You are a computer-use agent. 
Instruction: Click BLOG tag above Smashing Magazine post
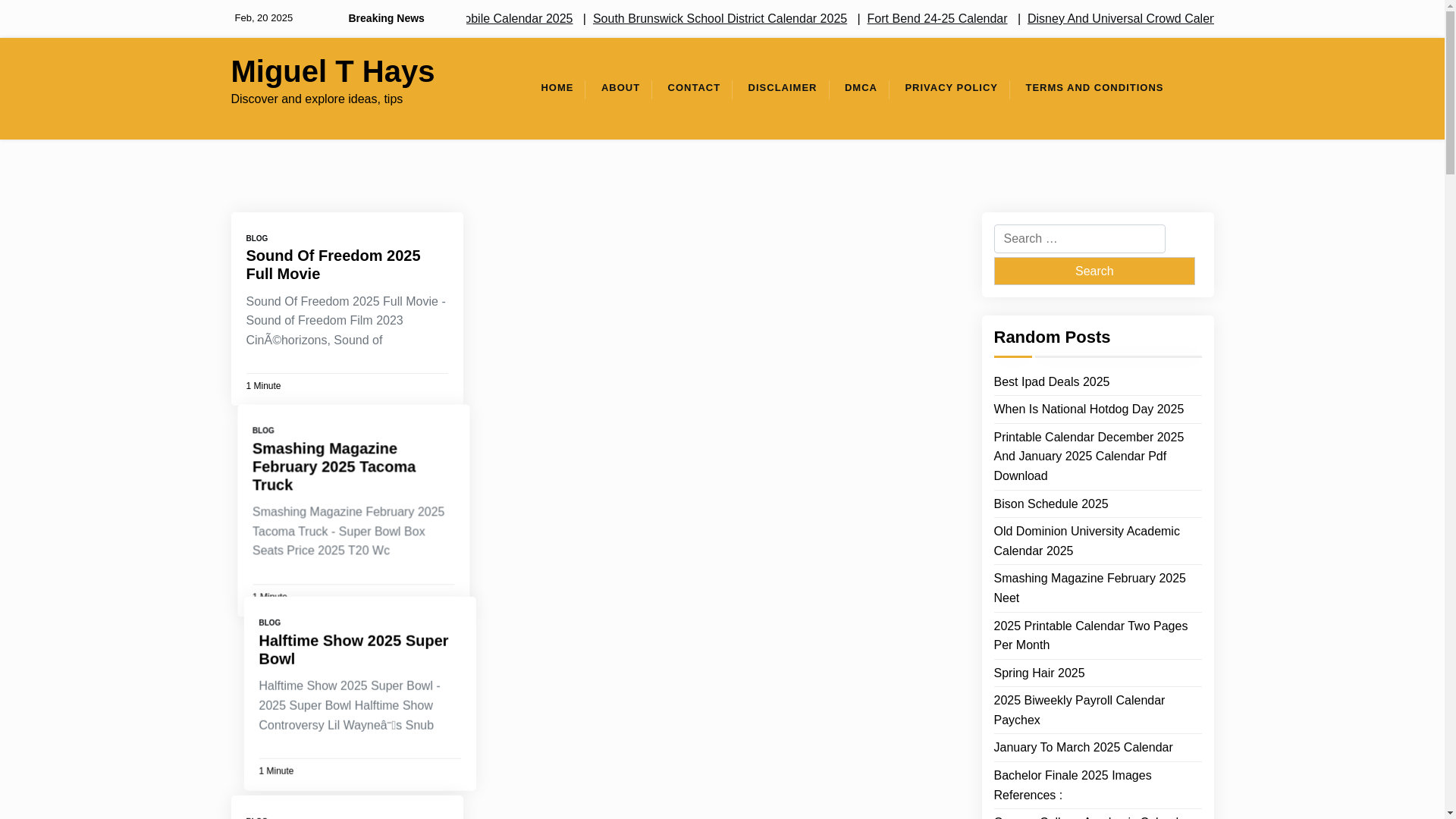coord(263,431)
